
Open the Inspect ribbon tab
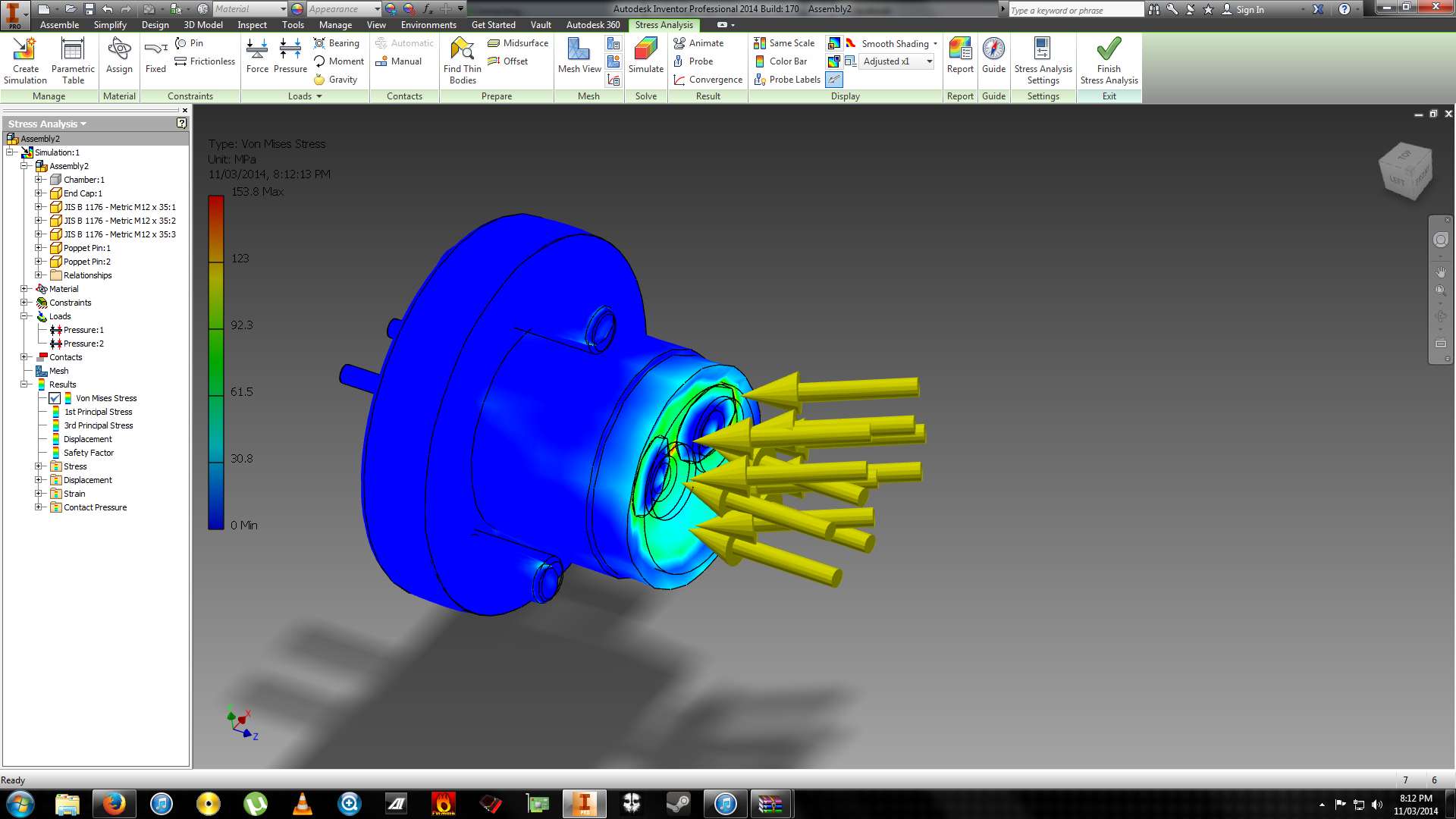tap(252, 25)
